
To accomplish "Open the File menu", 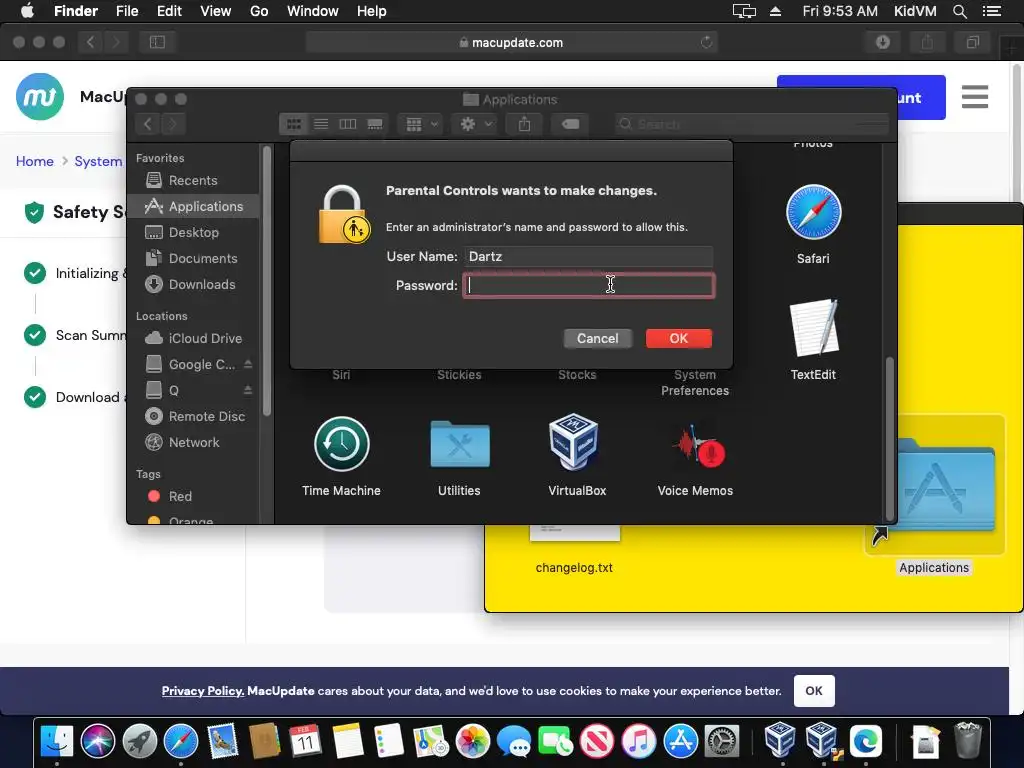I will (x=127, y=11).
